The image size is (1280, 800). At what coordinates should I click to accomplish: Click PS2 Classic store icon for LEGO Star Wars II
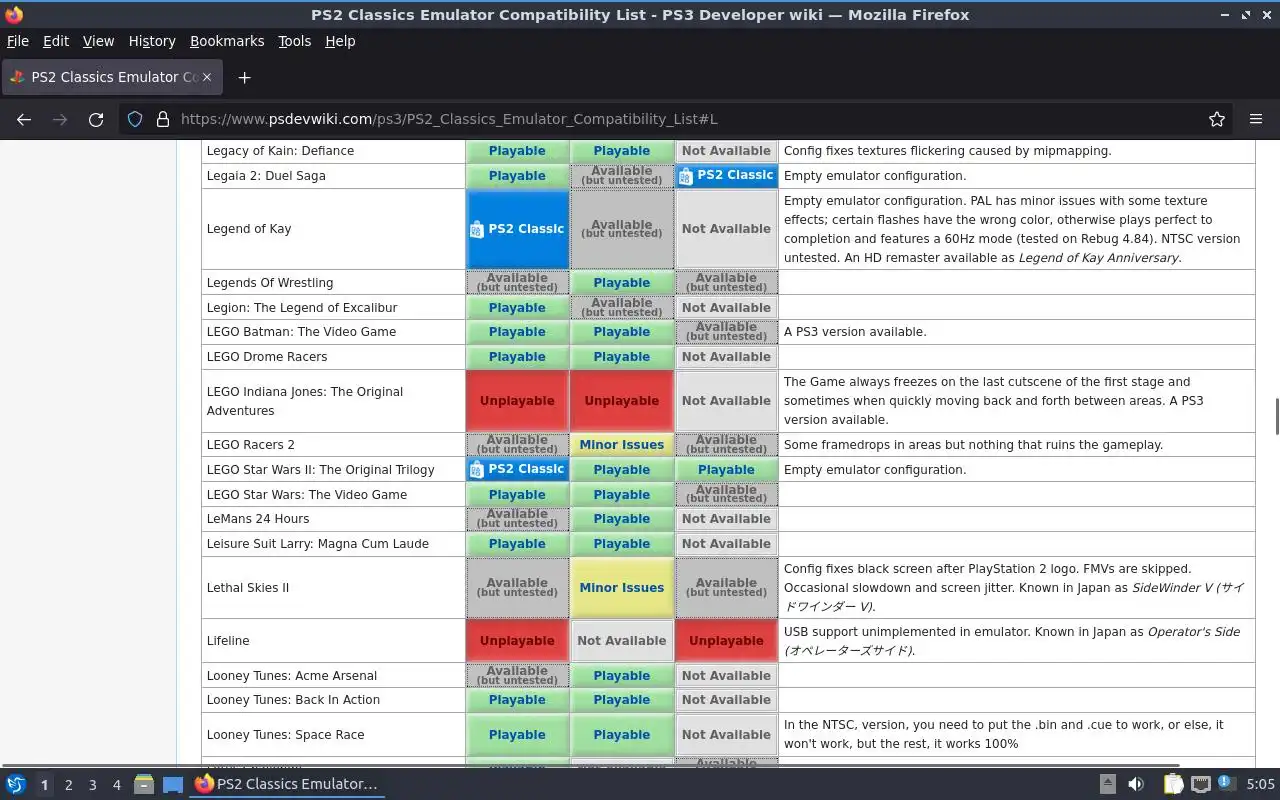[x=476, y=470]
